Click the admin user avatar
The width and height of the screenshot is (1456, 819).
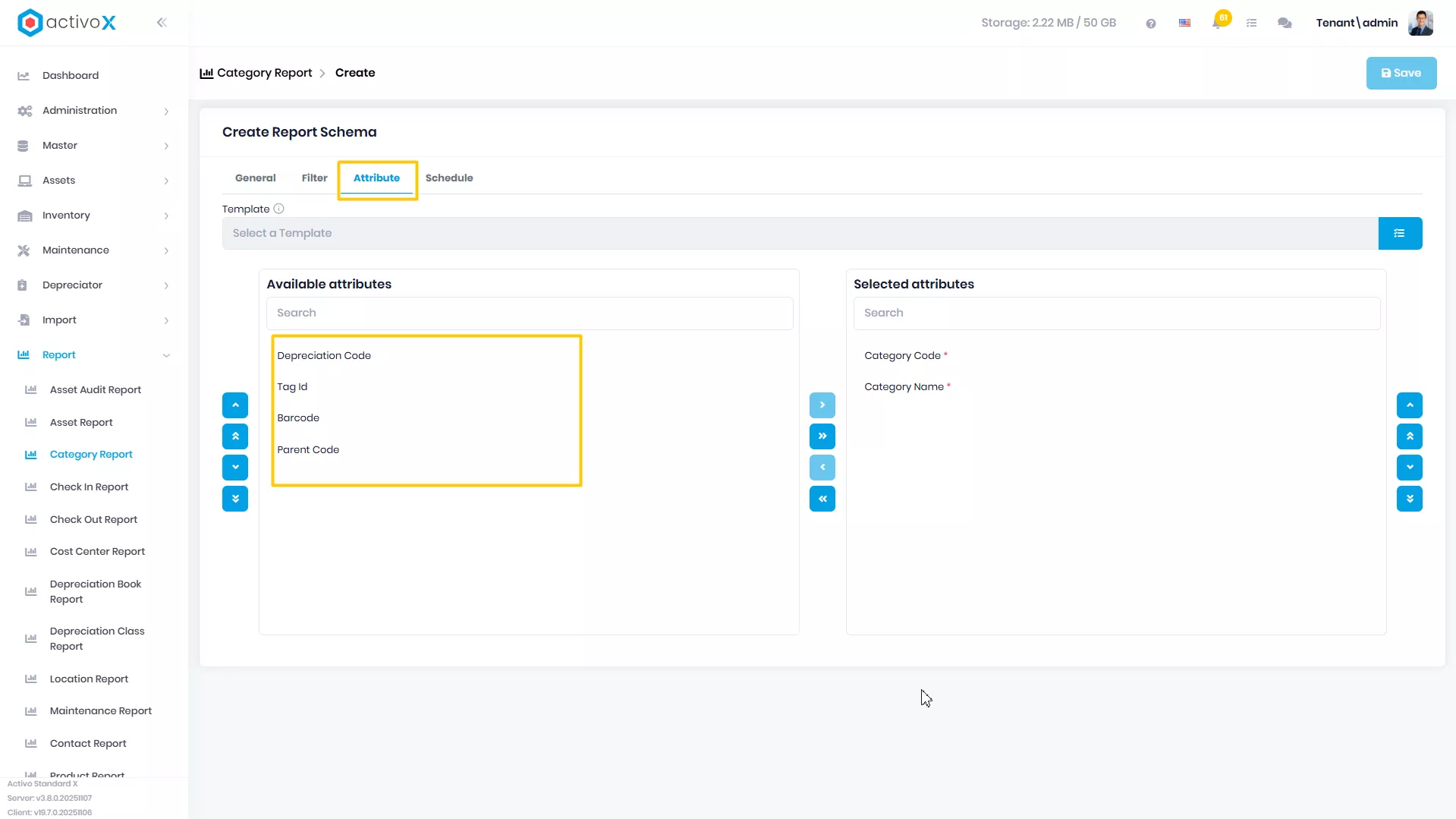click(1420, 23)
